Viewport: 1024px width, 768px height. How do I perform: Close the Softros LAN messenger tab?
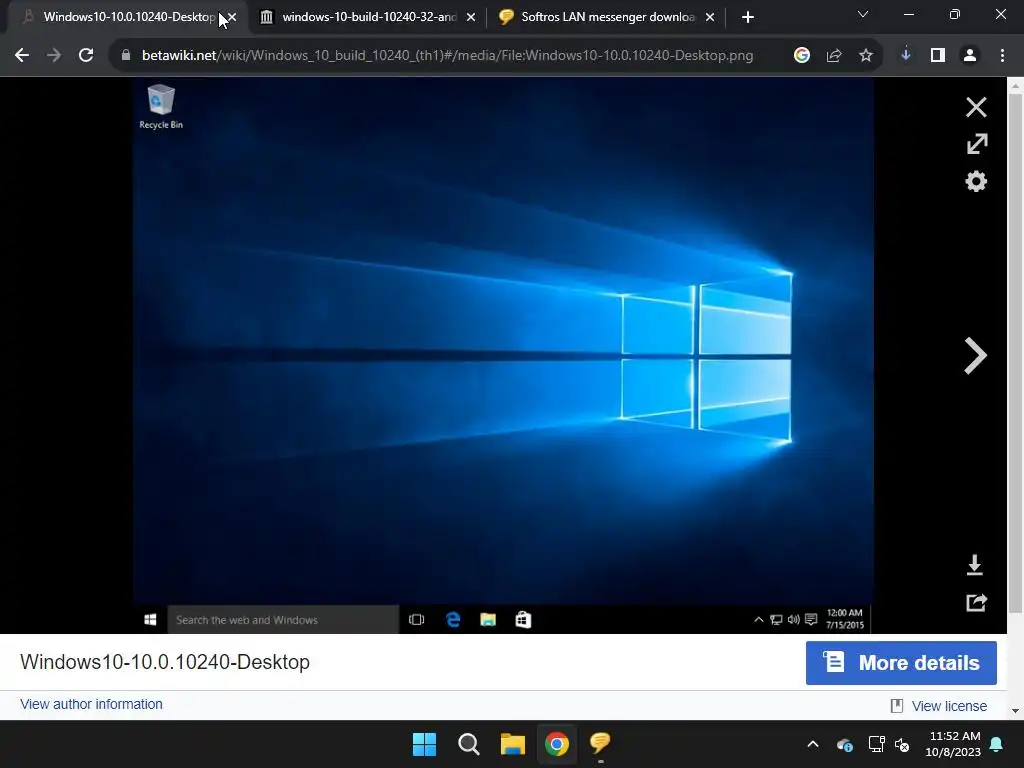point(710,17)
